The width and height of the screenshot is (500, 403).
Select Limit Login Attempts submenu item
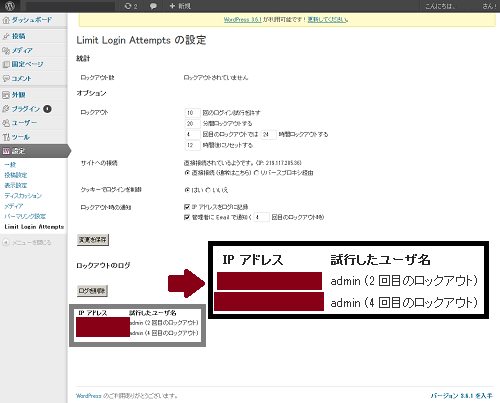click(x=34, y=227)
